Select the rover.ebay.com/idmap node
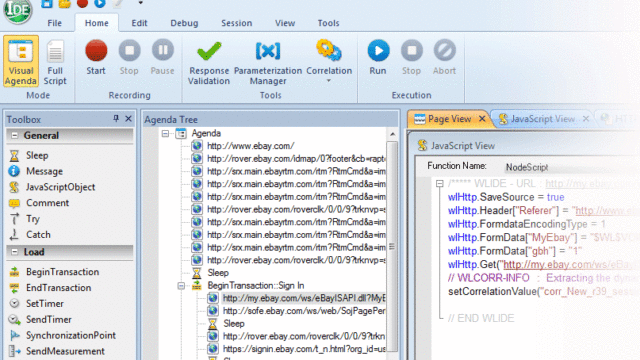 point(296,159)
